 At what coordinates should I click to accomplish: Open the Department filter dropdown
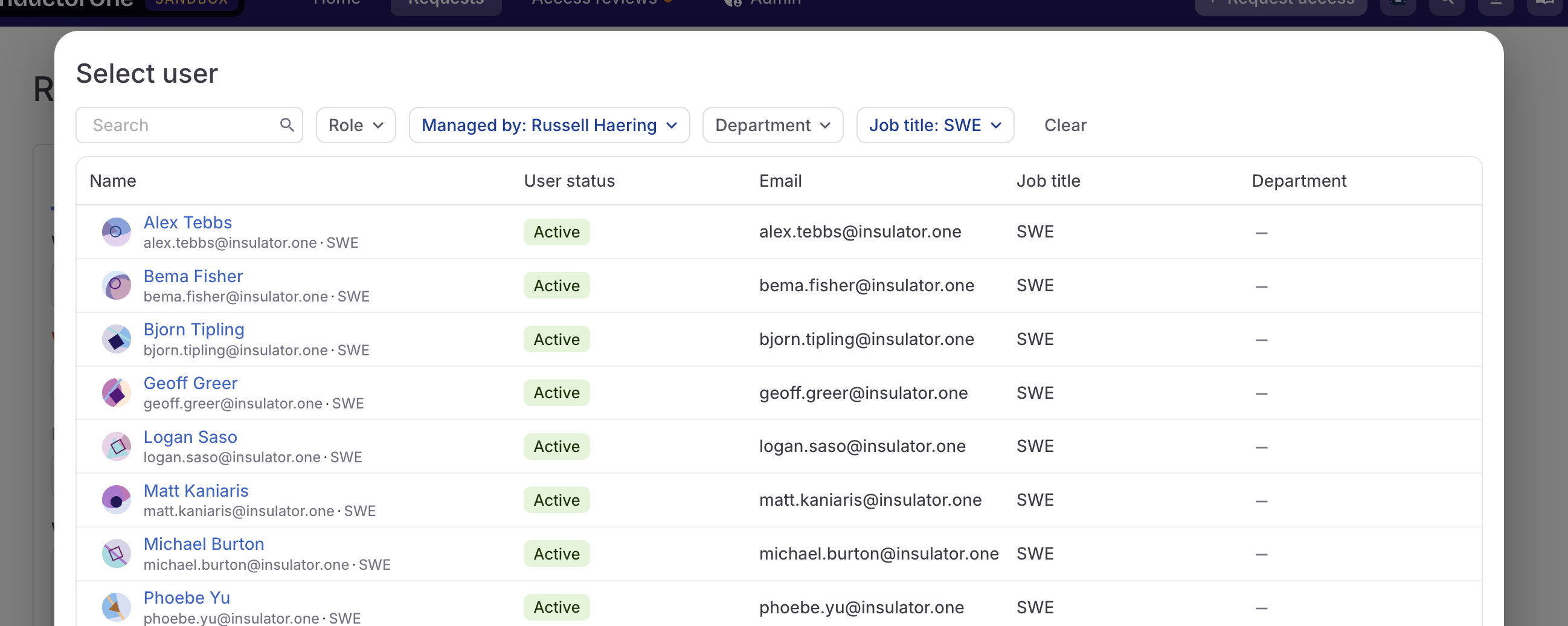772,125
